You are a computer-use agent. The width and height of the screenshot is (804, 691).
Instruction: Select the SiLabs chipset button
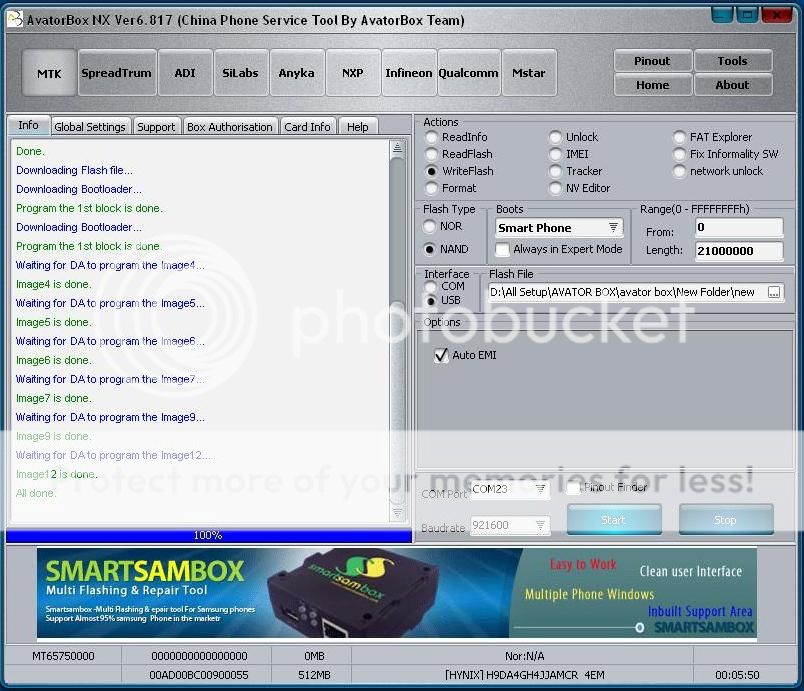tap(240, 72)
